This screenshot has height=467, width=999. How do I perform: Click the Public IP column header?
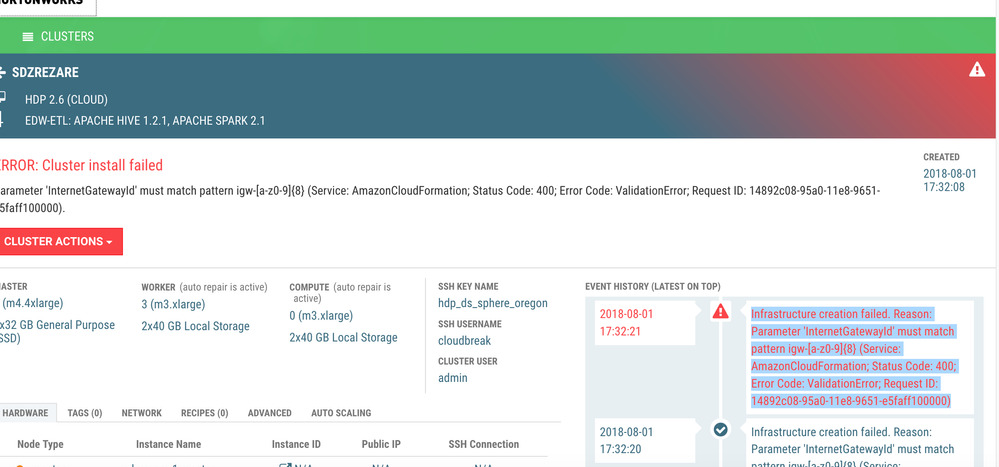coord(381,444)
